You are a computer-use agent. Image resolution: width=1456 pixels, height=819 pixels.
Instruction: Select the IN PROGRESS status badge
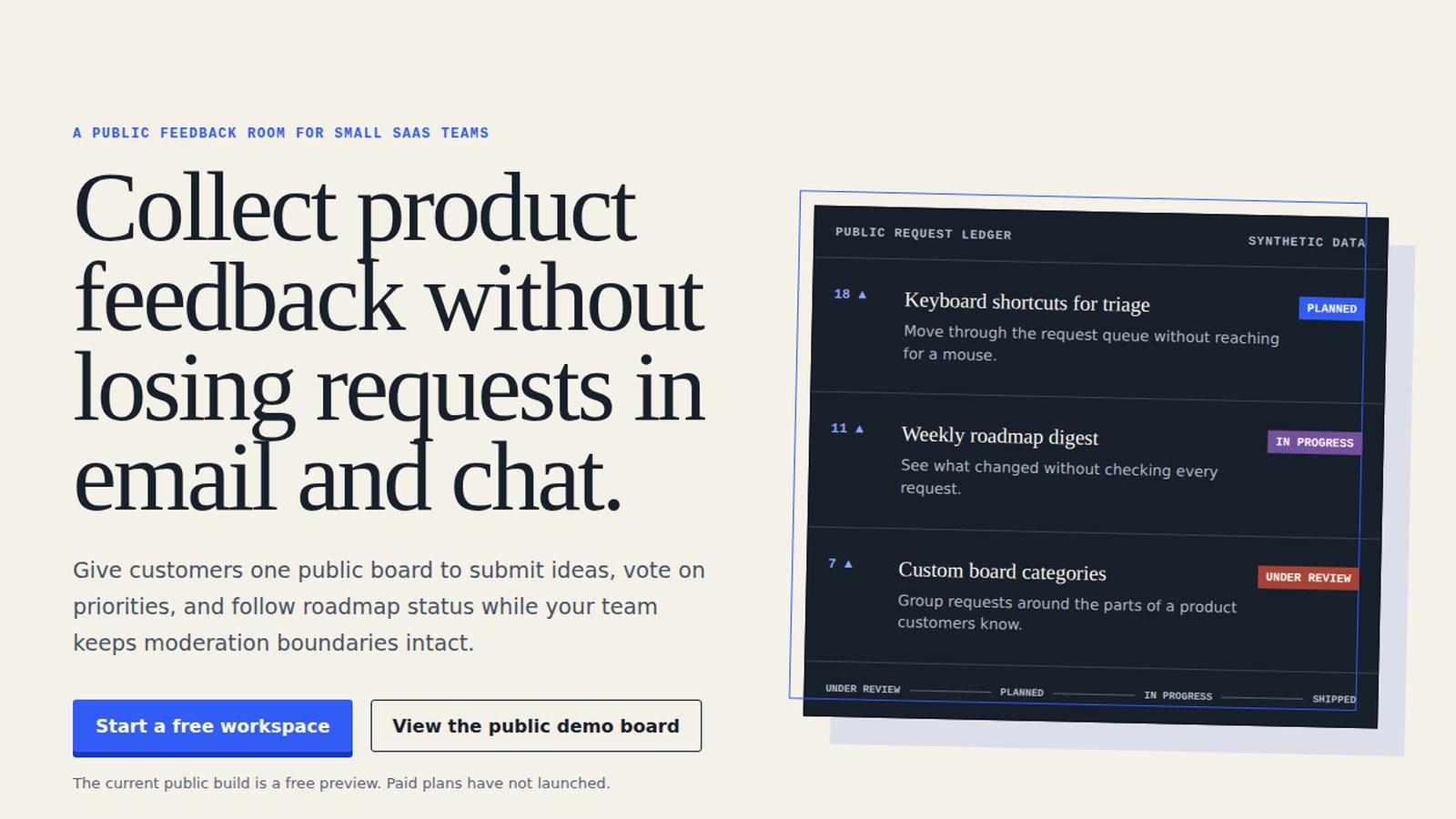click(1314, 442)
